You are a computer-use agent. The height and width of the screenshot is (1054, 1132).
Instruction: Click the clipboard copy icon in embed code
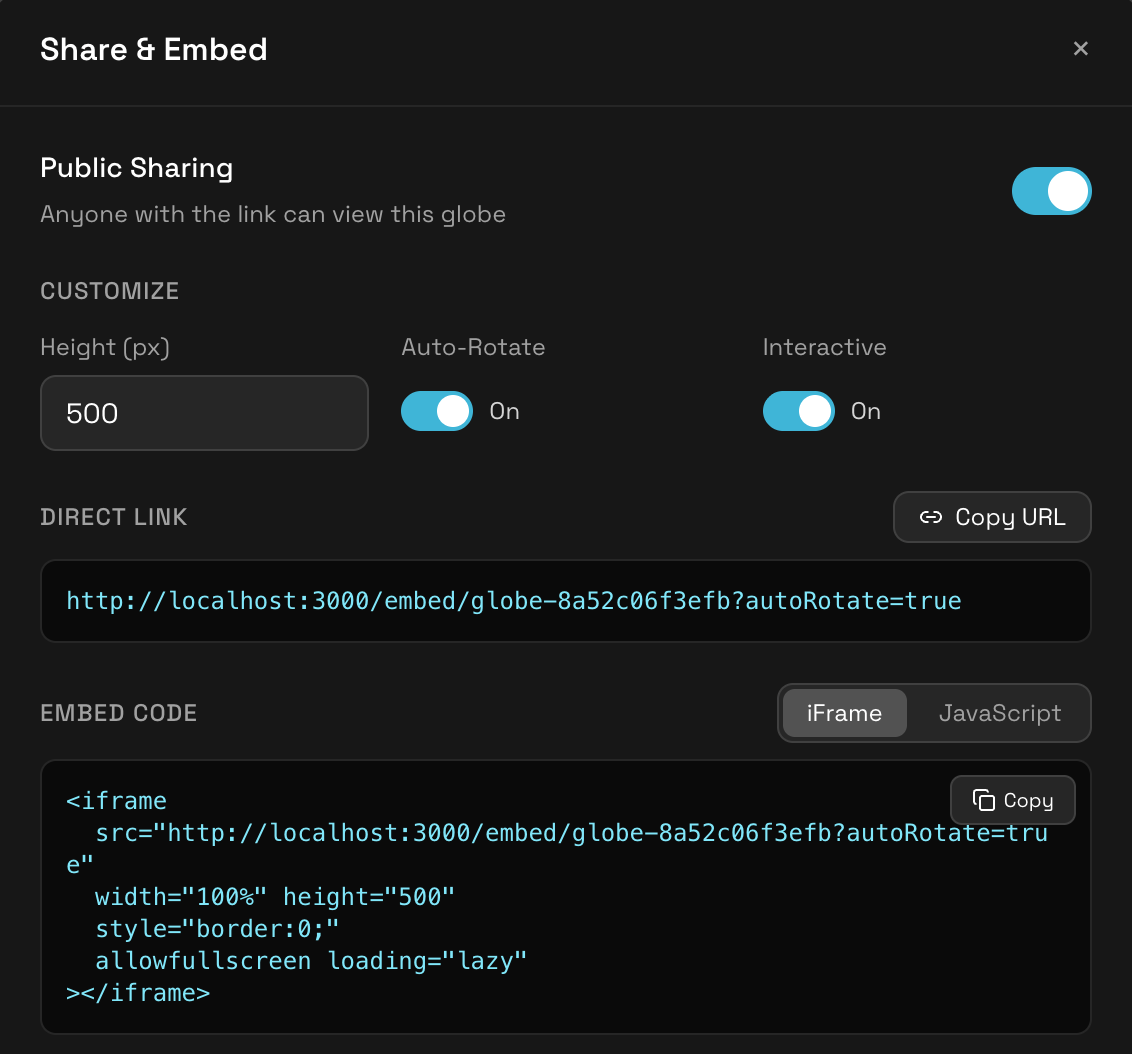click(984, 800)
